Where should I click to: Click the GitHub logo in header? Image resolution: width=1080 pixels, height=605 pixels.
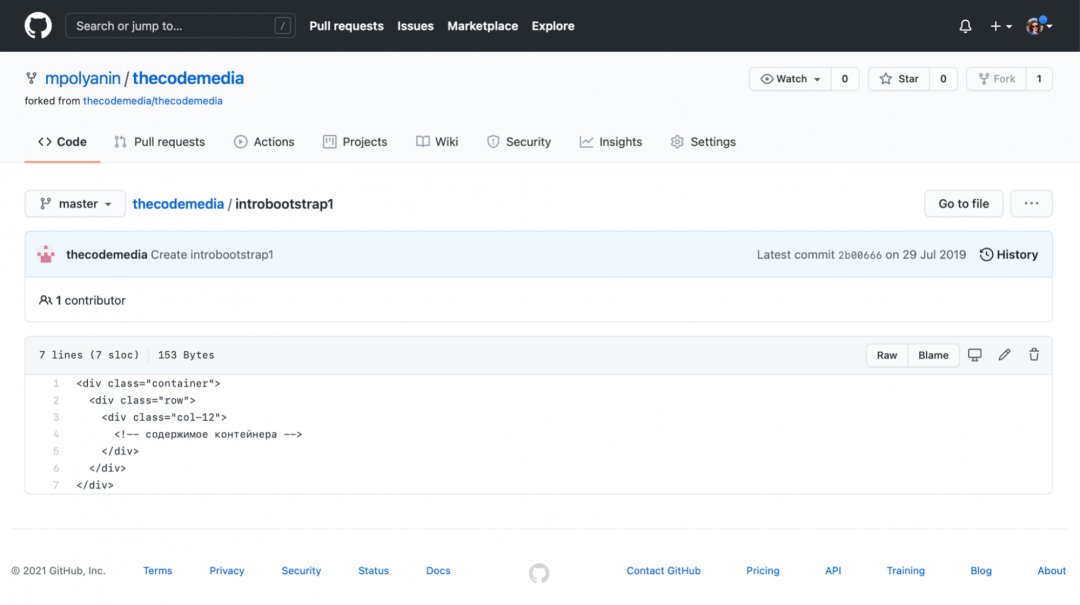click(x=38, y=26)
